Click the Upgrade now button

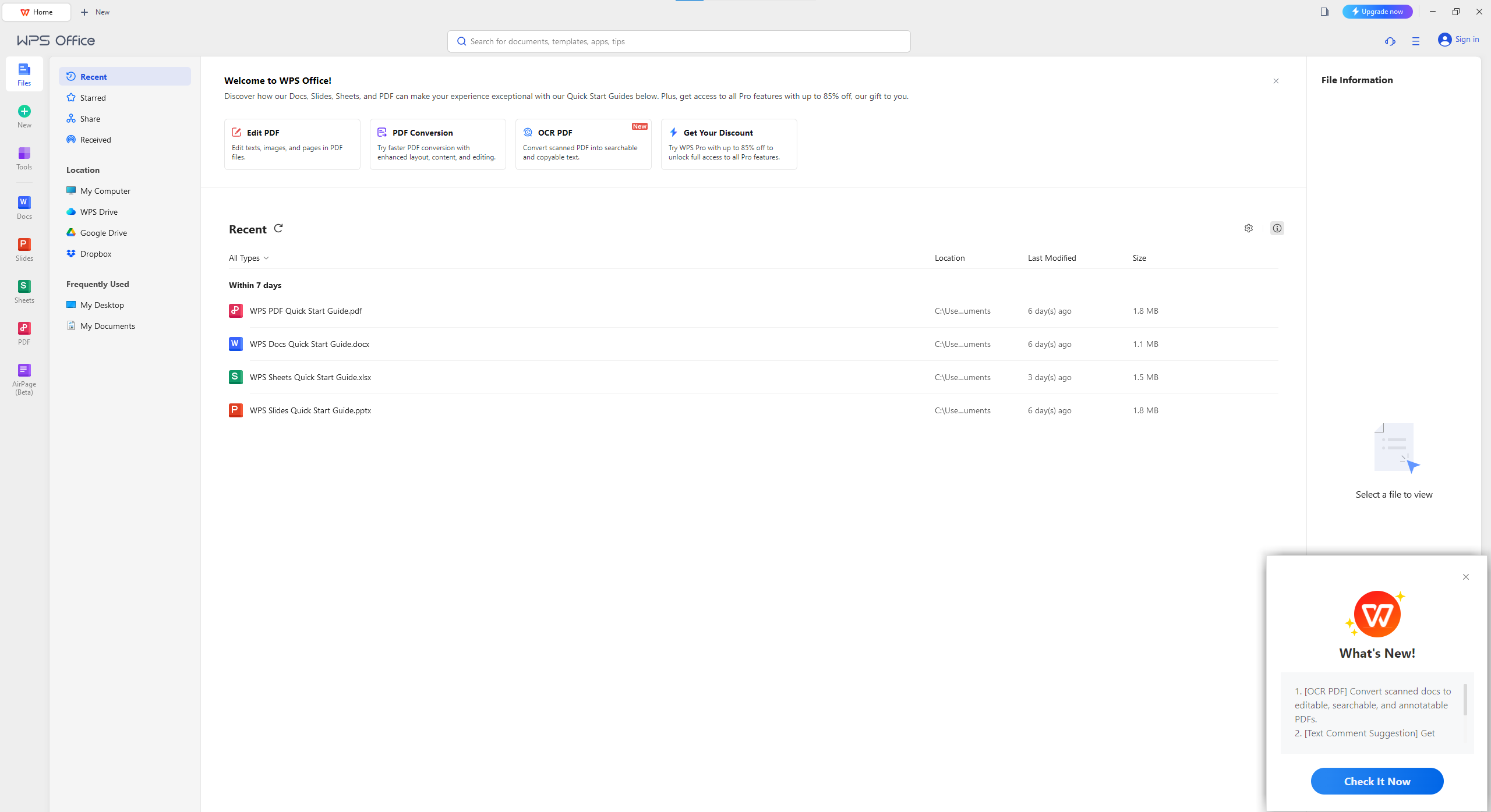click(x=1377, y=12)
